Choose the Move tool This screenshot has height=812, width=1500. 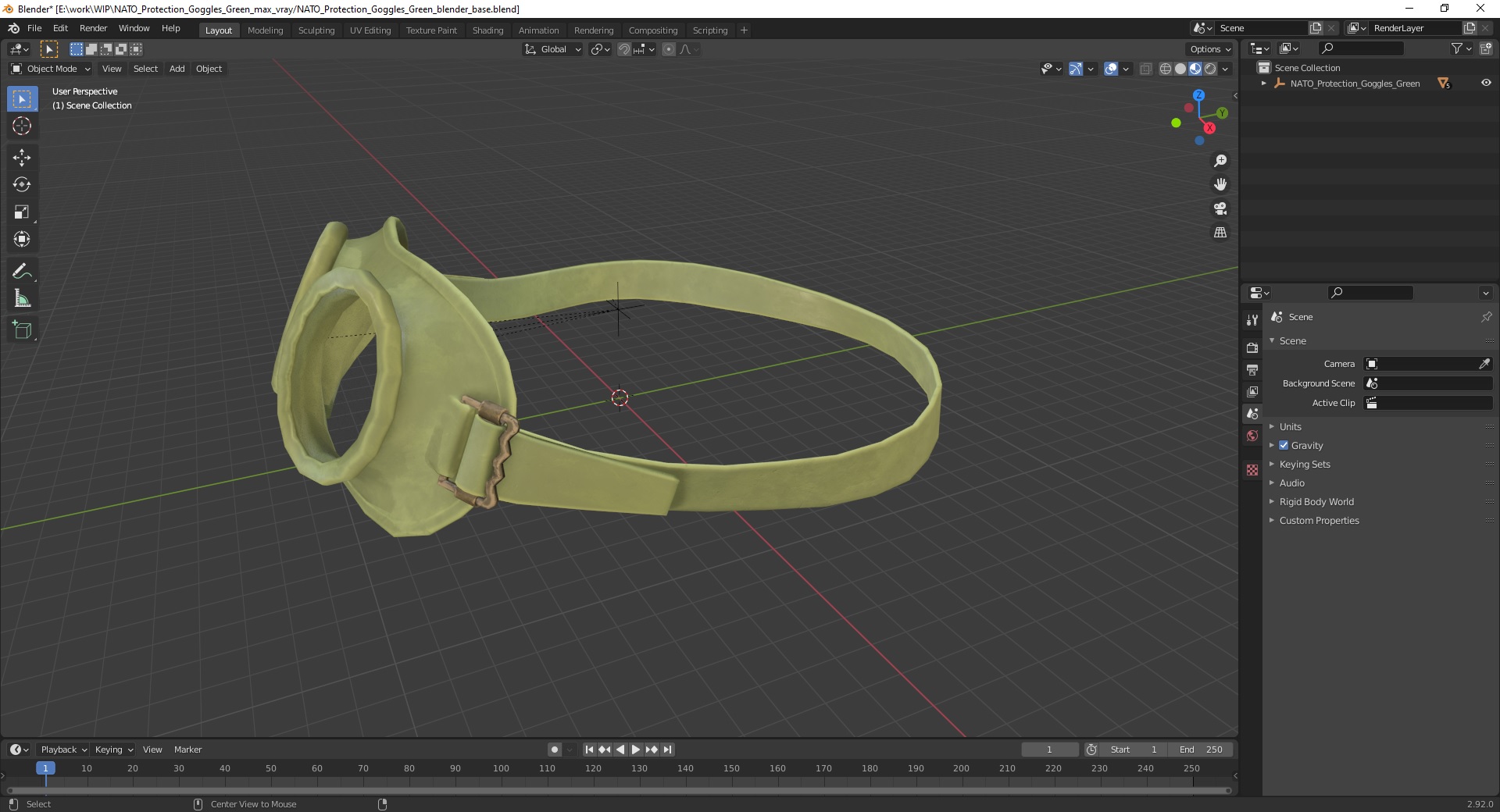pos(22,158)
